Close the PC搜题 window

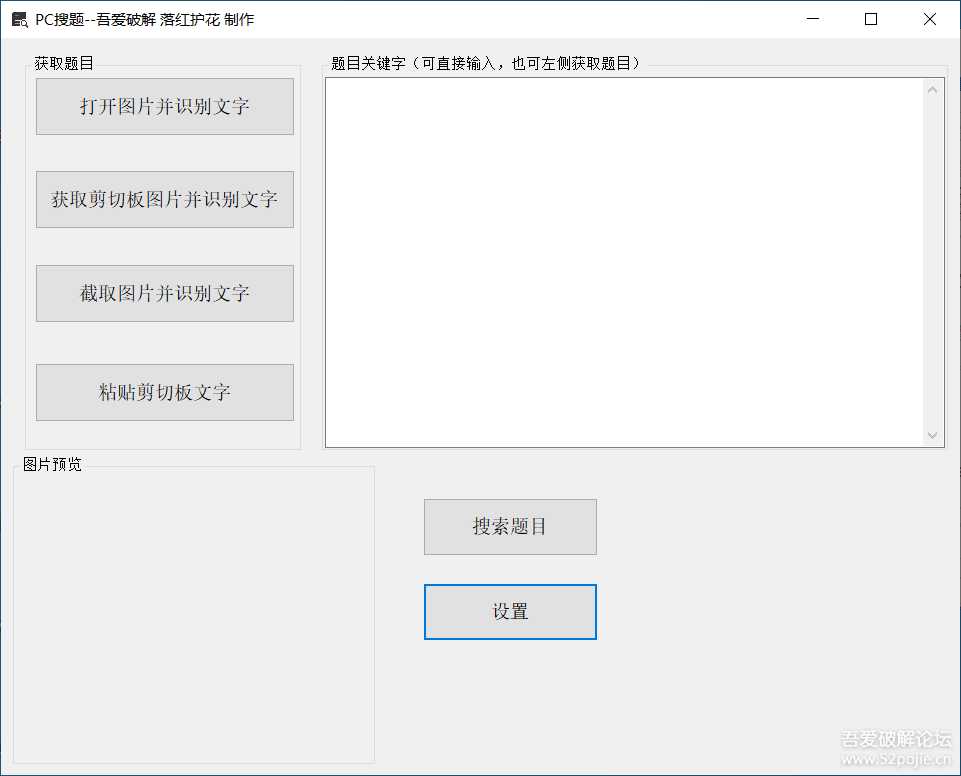[x=930, y=19]
